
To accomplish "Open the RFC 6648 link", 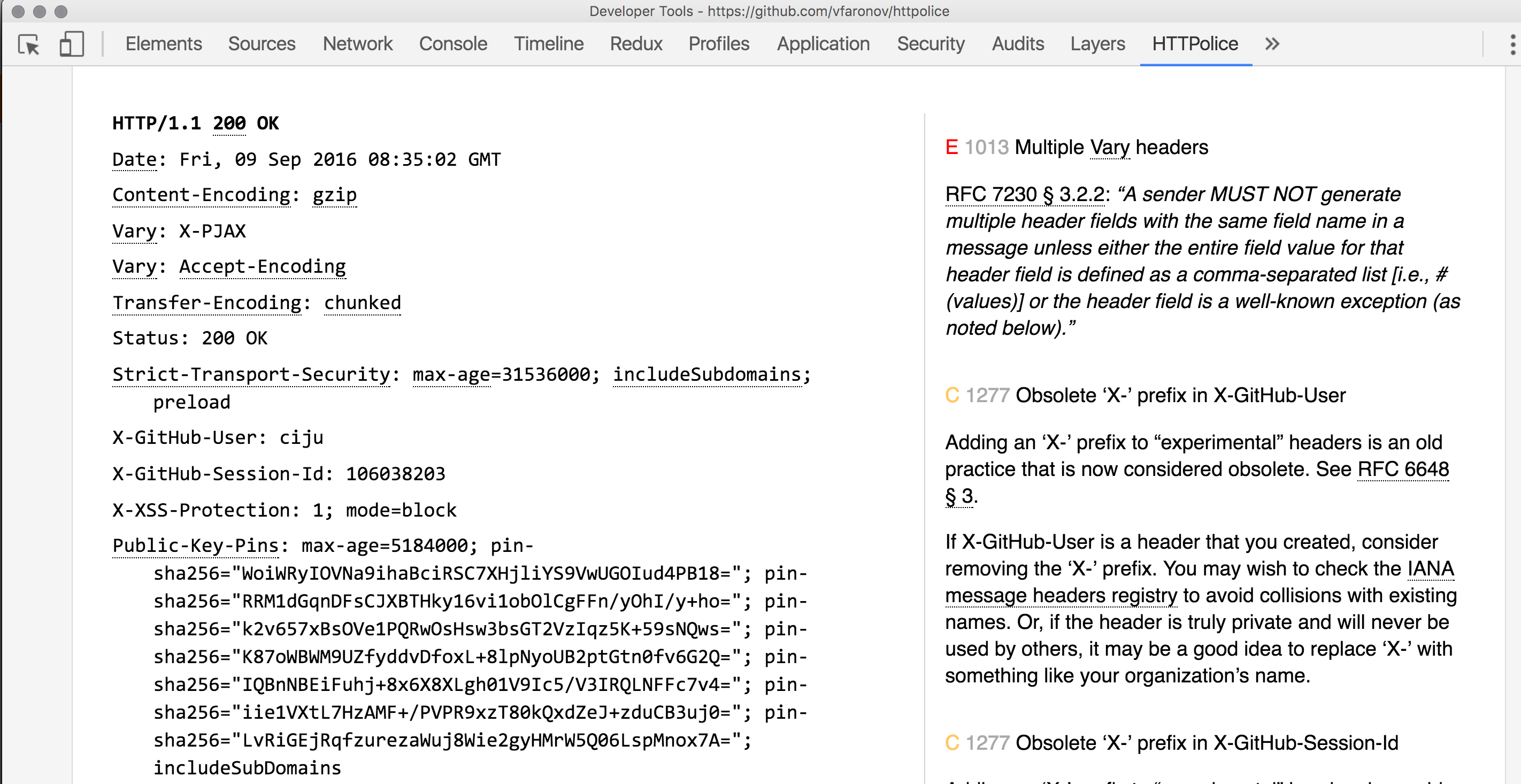I will [x=1403, y=470].
